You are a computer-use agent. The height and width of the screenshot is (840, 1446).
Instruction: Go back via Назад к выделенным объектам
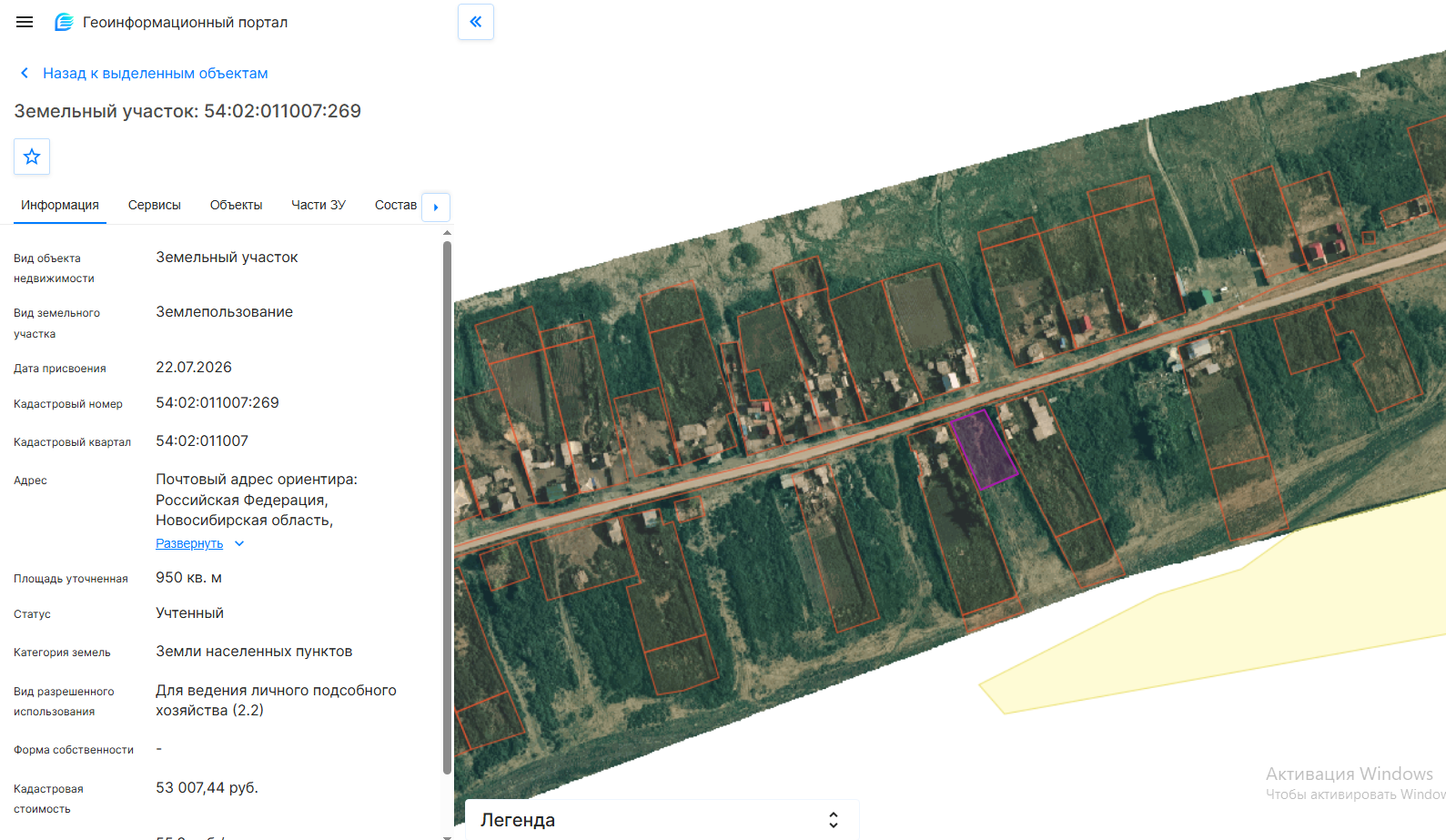click(155, 73)
